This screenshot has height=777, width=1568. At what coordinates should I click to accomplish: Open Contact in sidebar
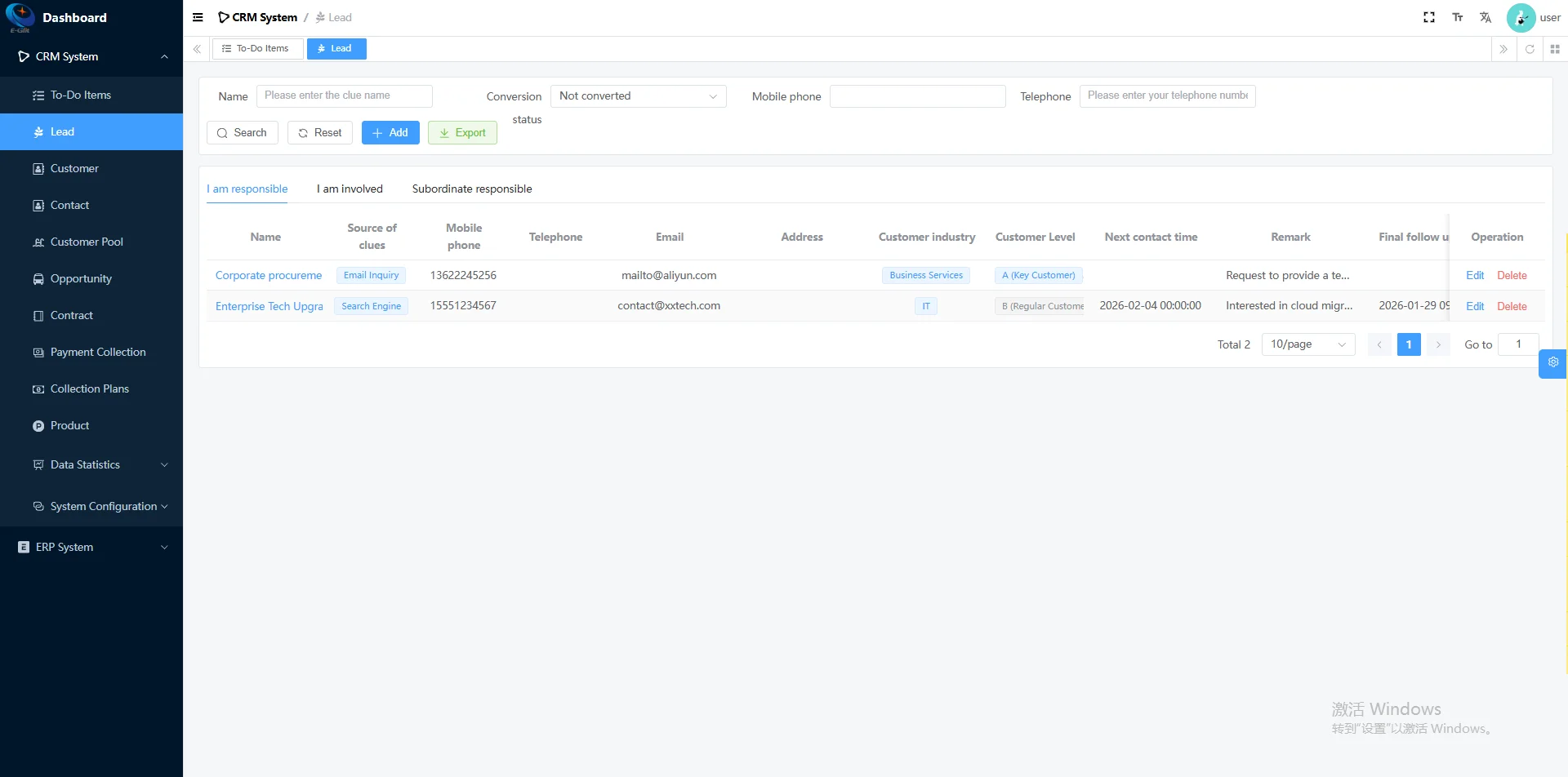pos(91,205)
